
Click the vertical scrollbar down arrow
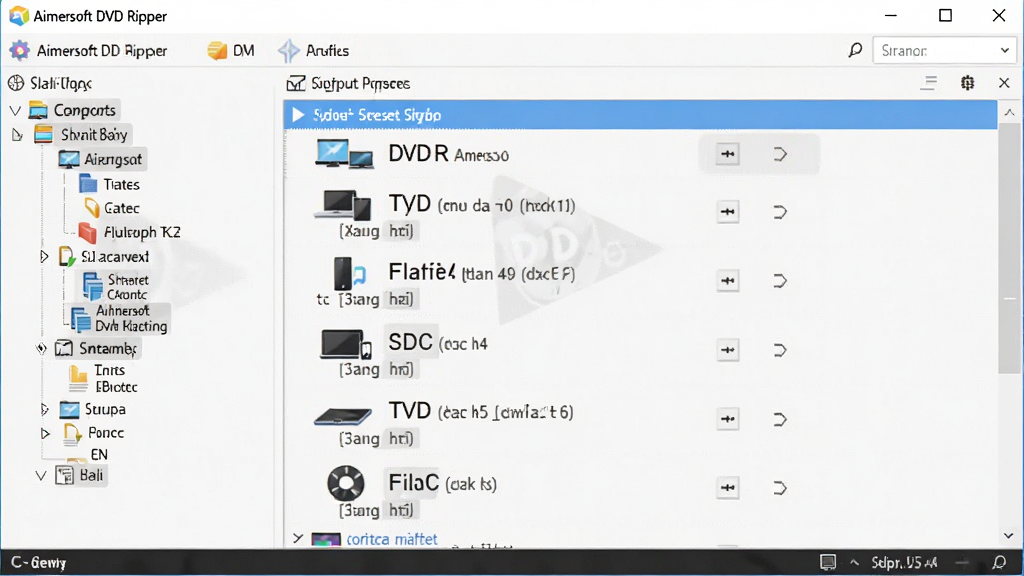tap(1009, 536)
